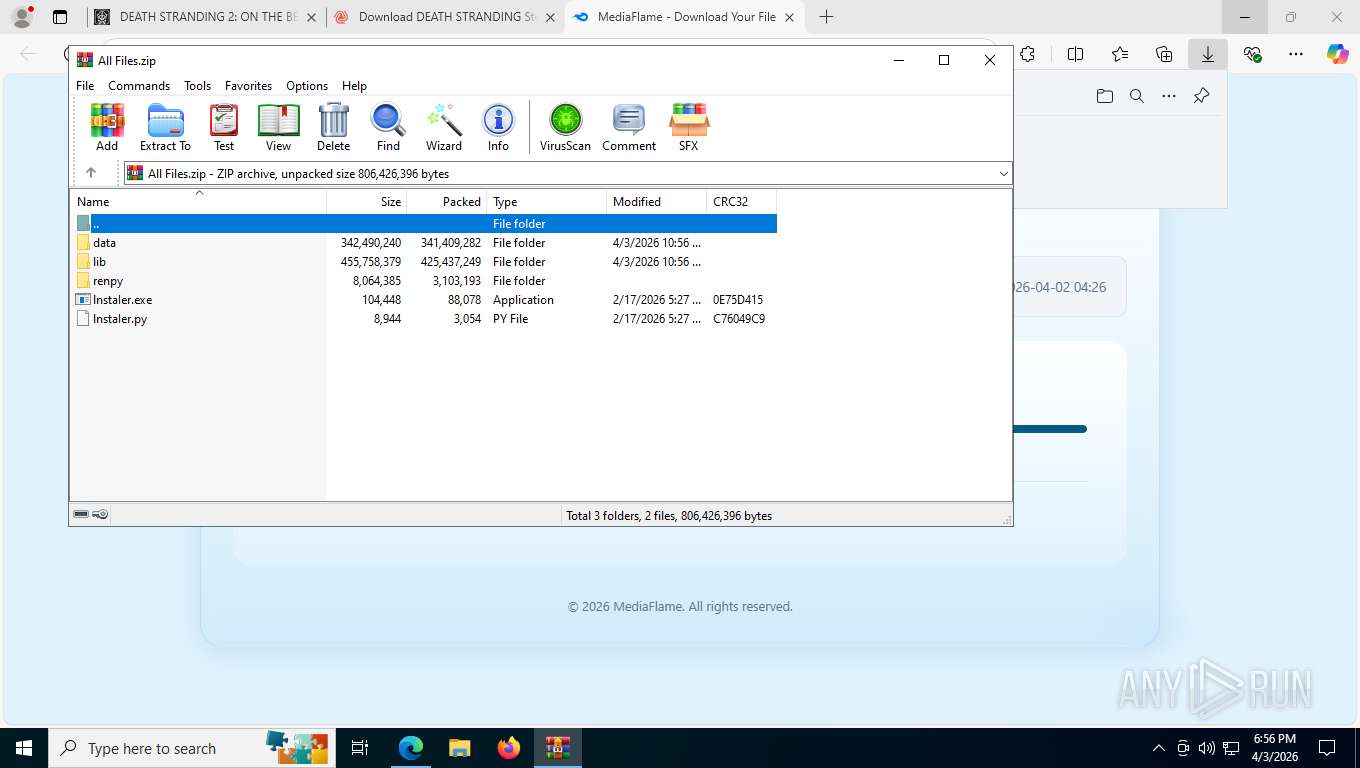Viewport: 1360px width, 768px height.
Task: Launch the Wizard tool
Action: [x=444, y=127]
